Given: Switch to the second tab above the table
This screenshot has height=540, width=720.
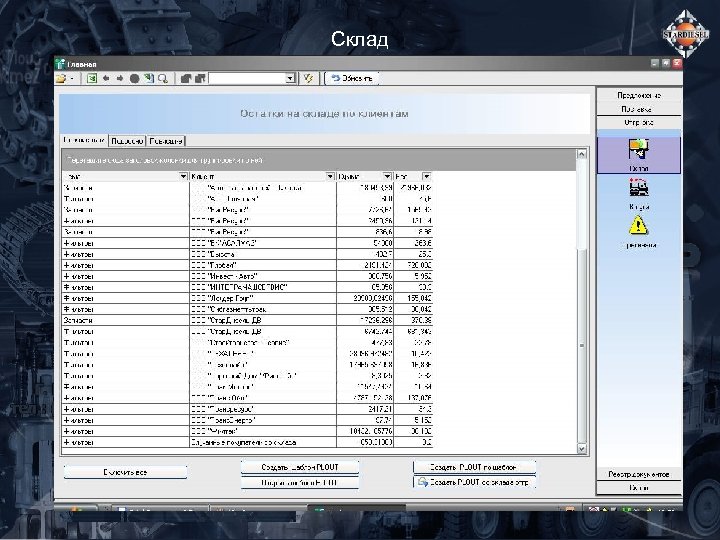Looking at the screenshot, I should [x=127, y=141].
